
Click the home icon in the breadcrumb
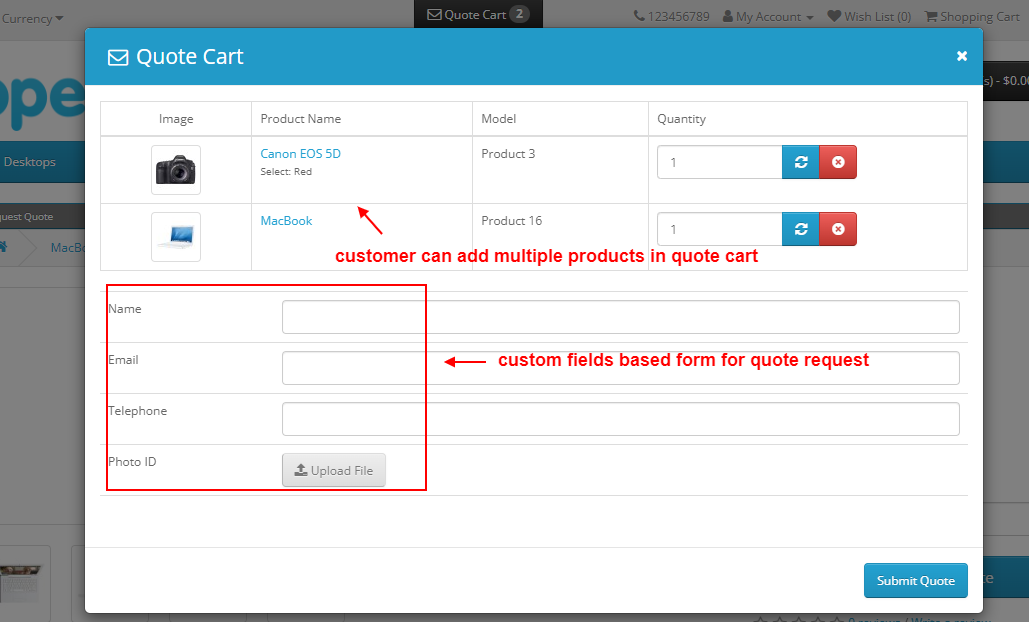point(4,246)
